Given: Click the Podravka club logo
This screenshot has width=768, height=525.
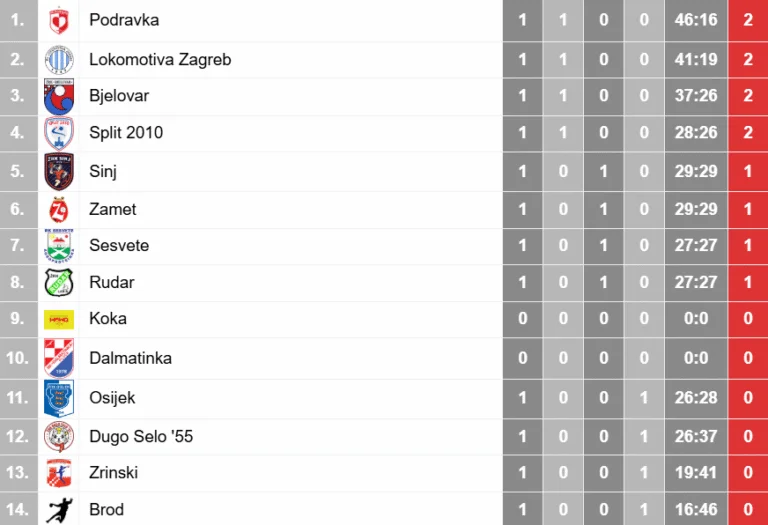Looking at the screenshot, I should tap(59, 21).
